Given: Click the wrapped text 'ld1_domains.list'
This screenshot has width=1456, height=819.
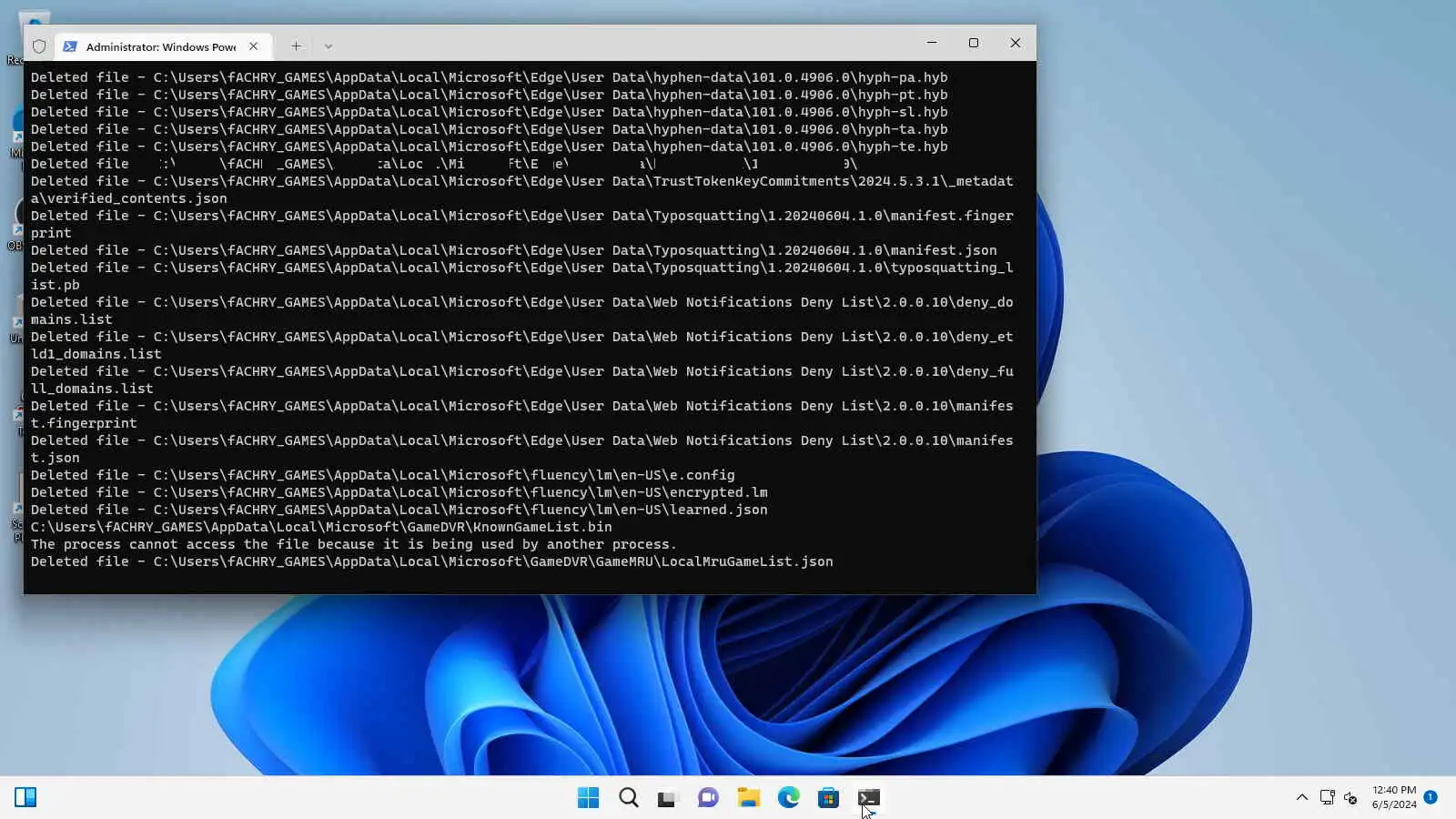Looking at the screenshot, I should pyautogui.click(x=96, y=354).
